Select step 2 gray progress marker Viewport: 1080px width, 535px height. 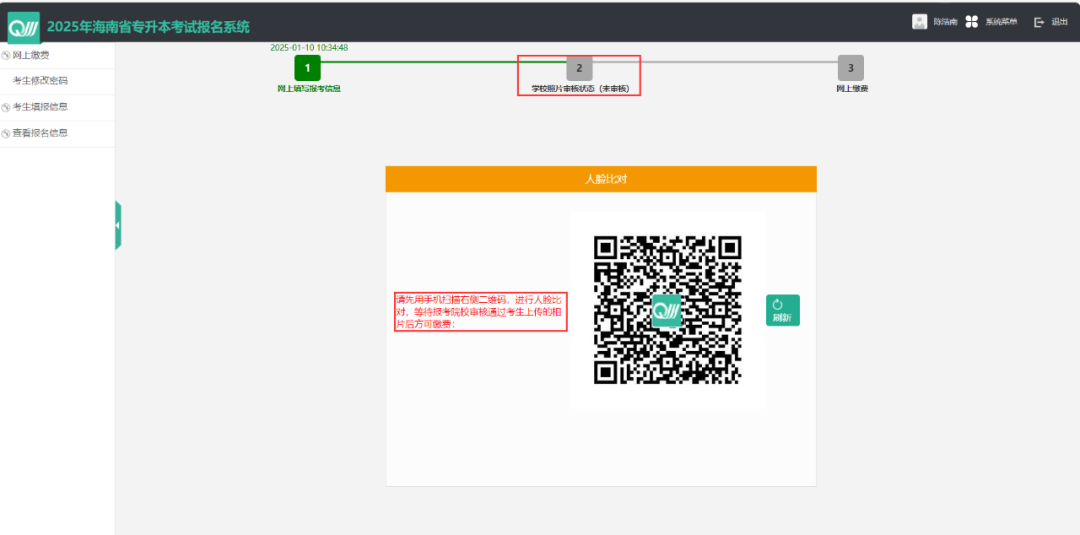(579, 68)
